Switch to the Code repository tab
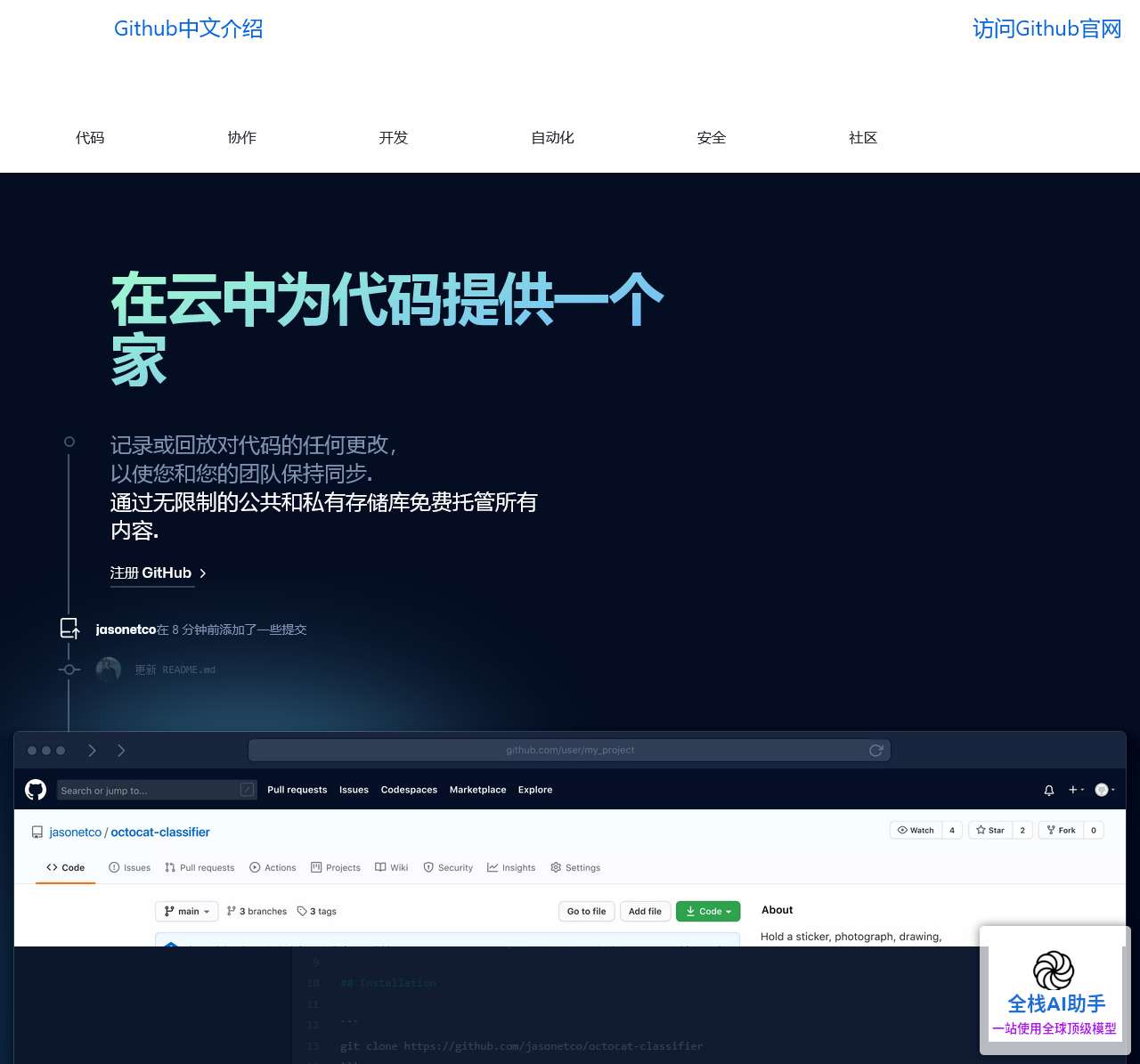Viewport: 1140px width, 1064px height. tap(66, 867)
